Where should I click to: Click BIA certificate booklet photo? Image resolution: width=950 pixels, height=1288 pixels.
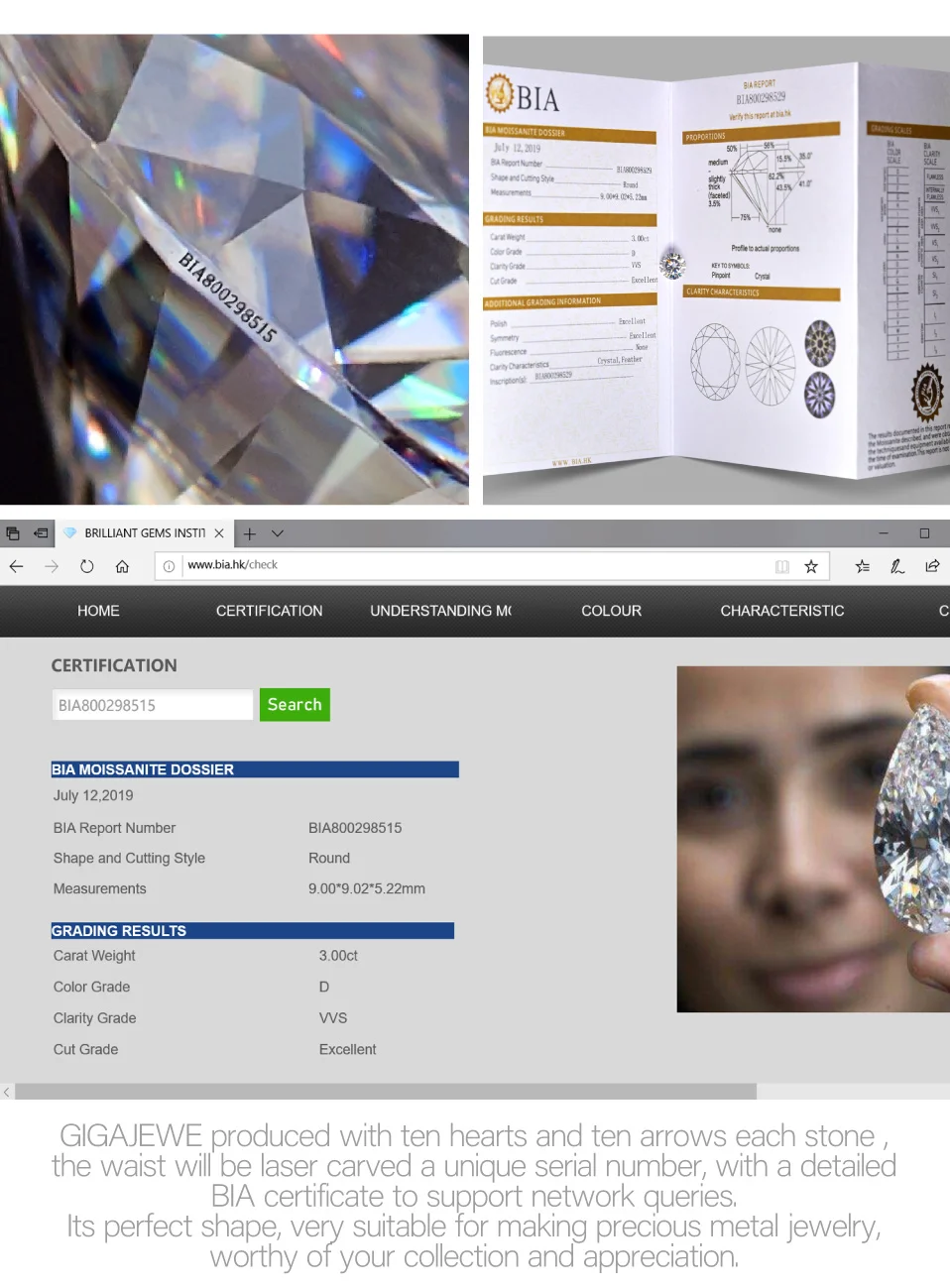[716, 271]
